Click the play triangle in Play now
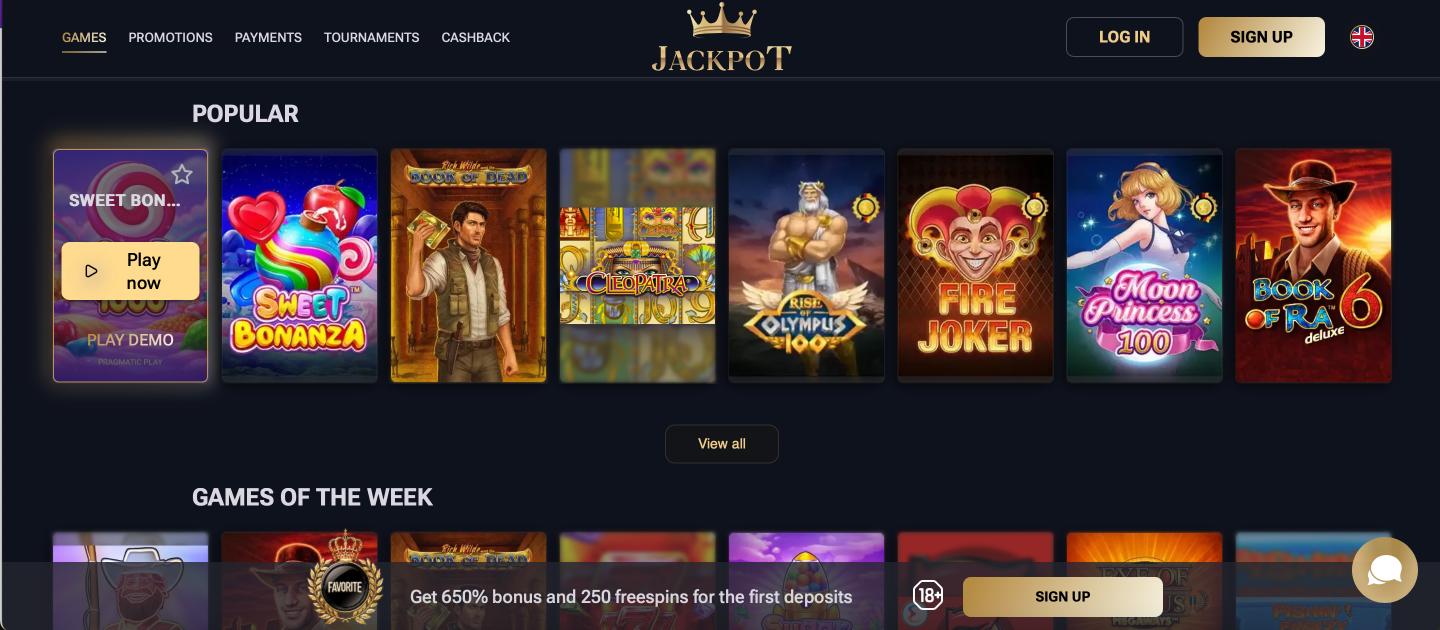Image resolution: width=1440 pixels, height=630 pixels. [x=92, y=271]
